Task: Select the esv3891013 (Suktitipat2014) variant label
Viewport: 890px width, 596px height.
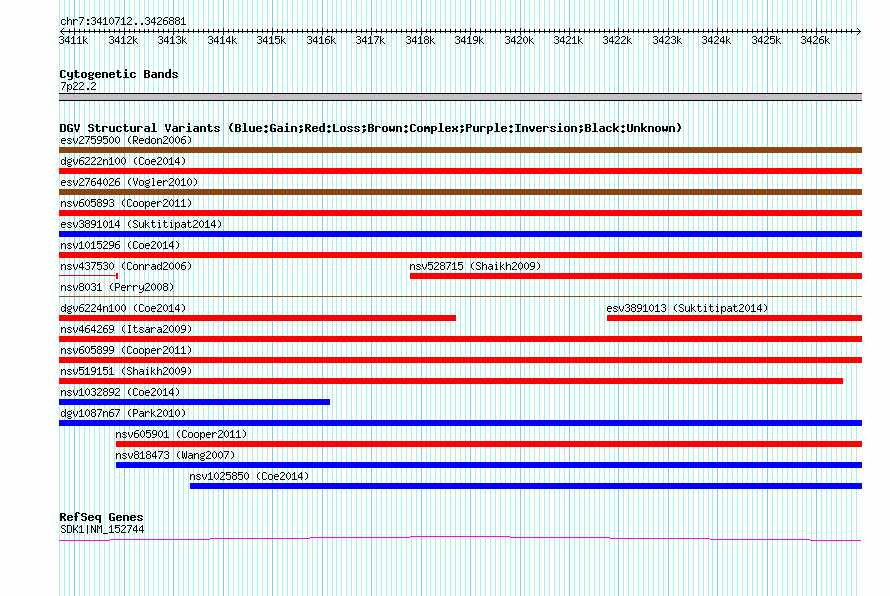Action: pos(687,308)
